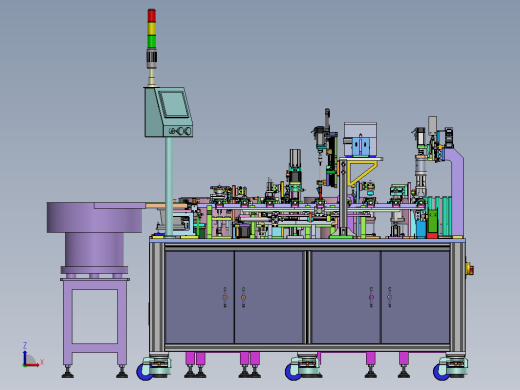Pick the leftmost cabinet door panel
This screenshot has height=390, width=520.
click(199, 297)
